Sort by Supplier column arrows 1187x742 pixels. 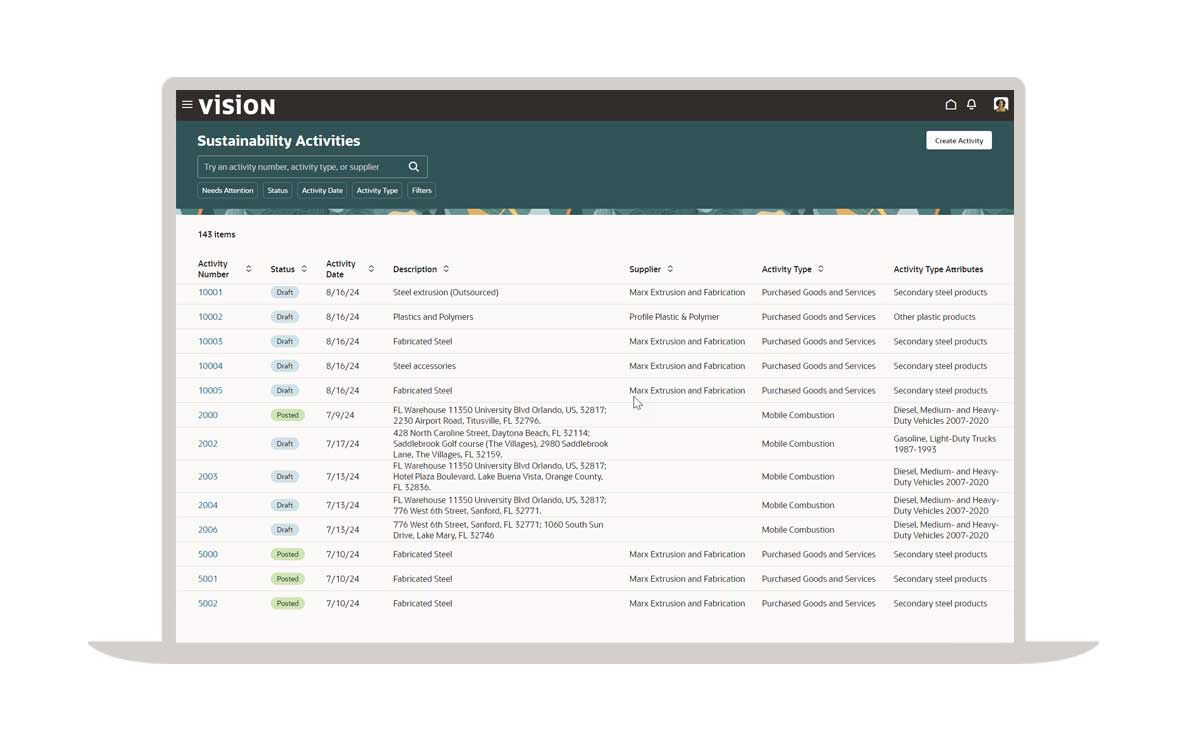670,269
